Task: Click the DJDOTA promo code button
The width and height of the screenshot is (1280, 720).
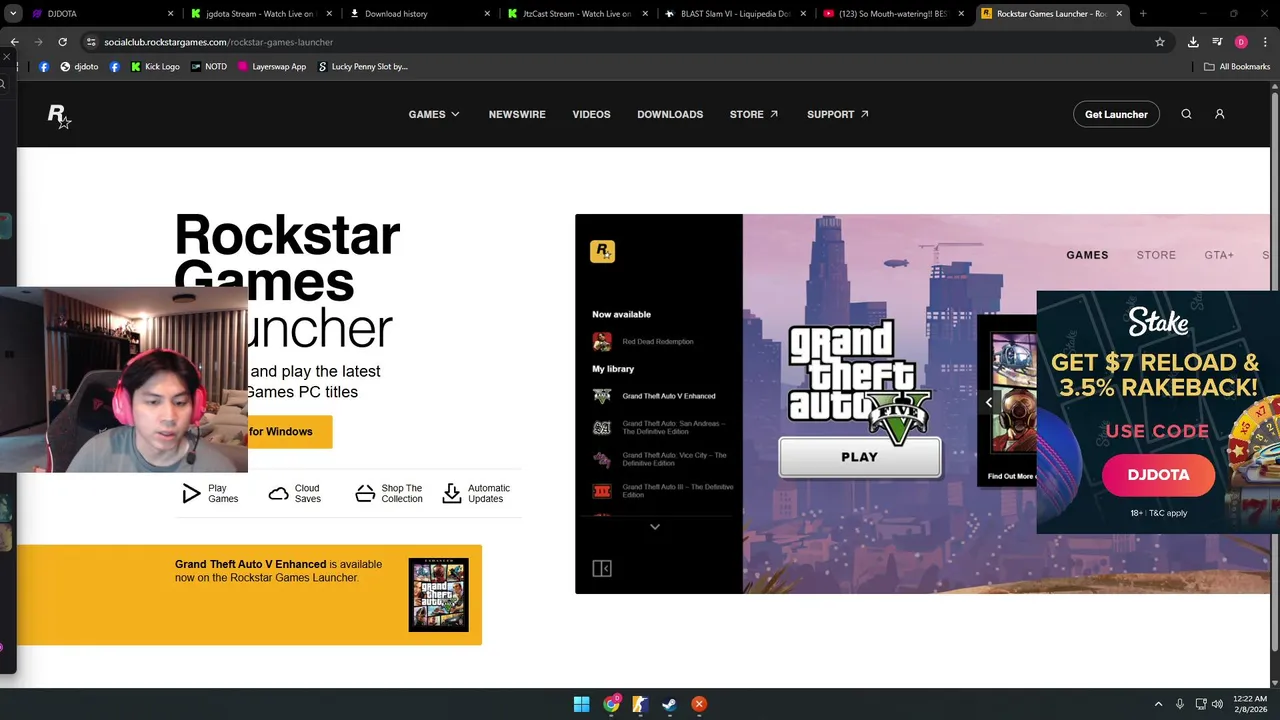Action: click(1158, 475)
